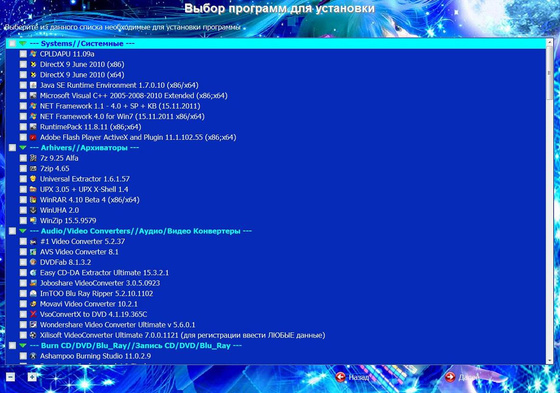
Task: Go back with the Назад button
Action: (352, 377)
